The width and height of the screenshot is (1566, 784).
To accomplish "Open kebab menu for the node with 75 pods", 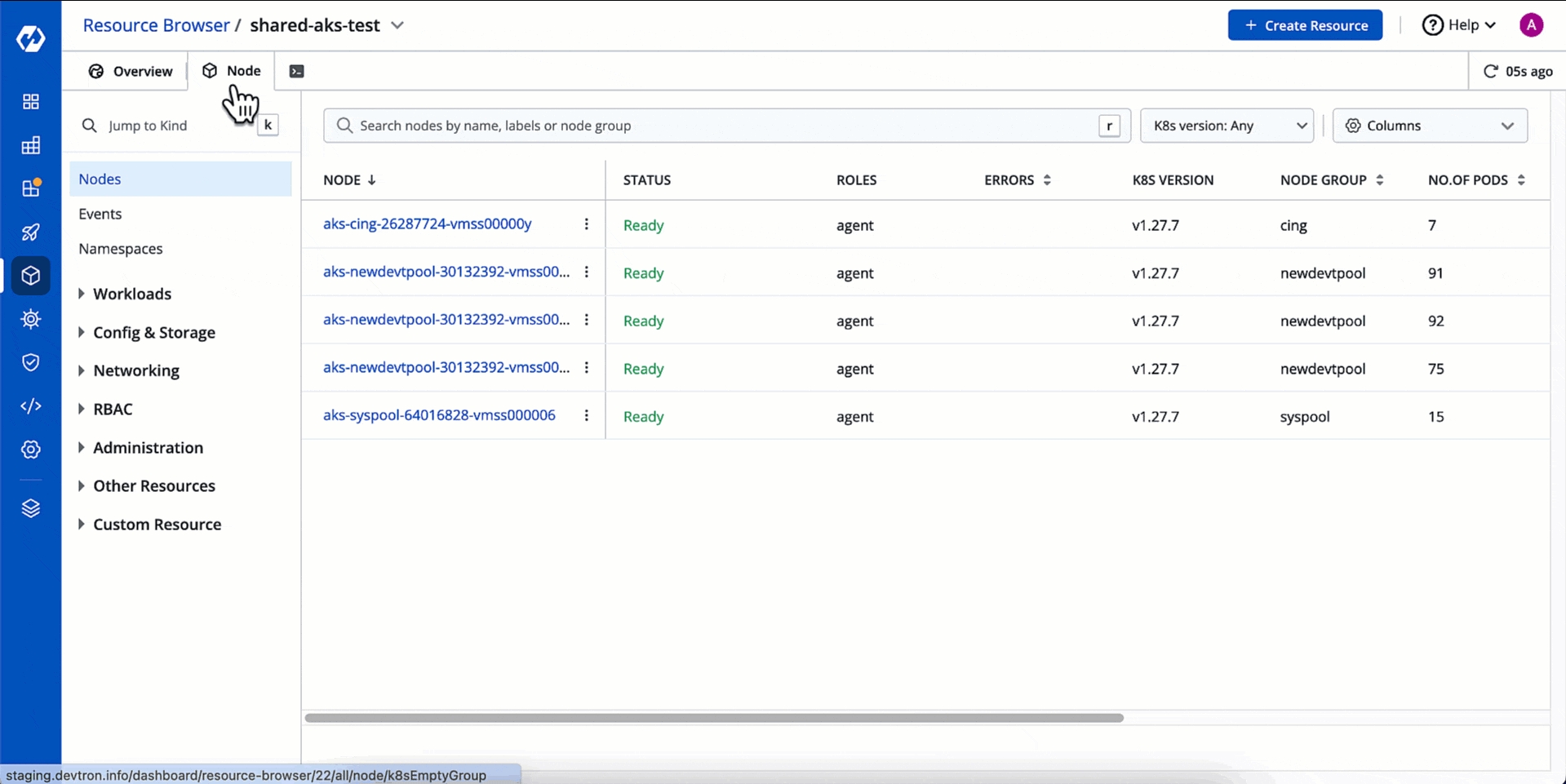I will pyautogui.click(x=586, y=367).
